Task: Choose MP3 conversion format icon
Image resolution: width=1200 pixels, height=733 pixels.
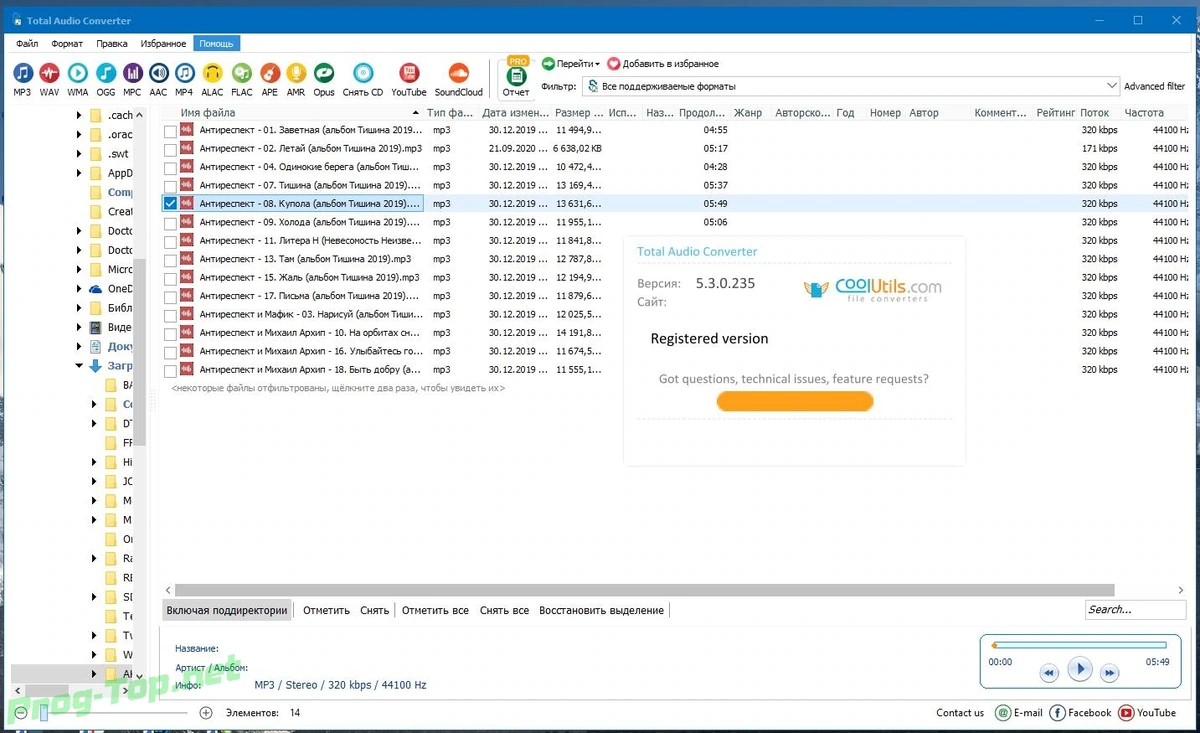Action: [22, 73]
